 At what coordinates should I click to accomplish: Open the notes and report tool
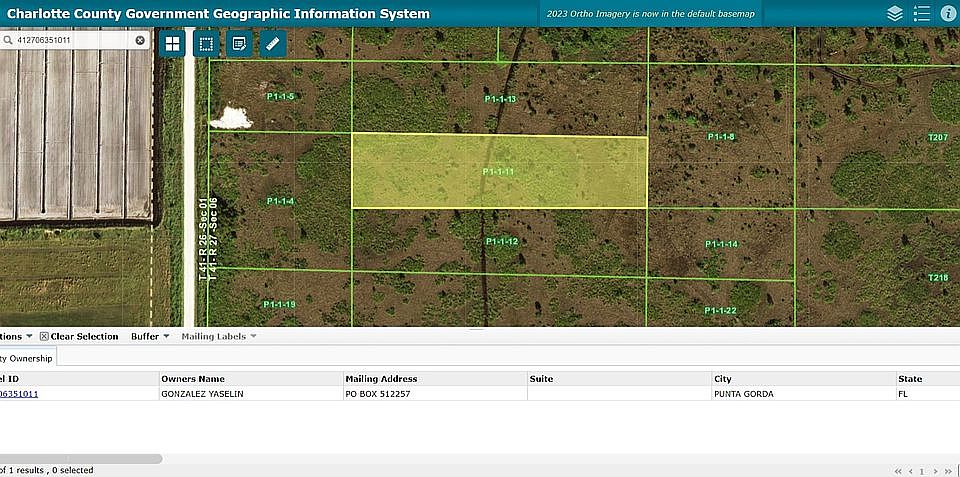[x=239, y=43]
